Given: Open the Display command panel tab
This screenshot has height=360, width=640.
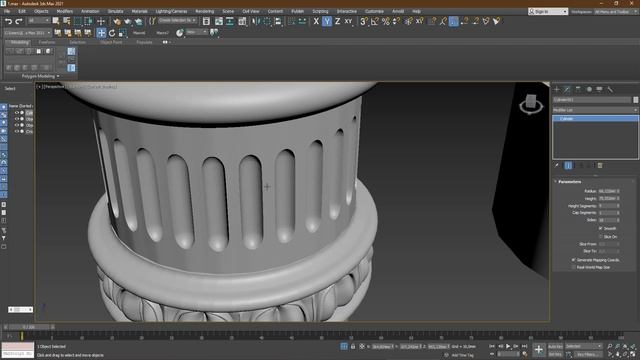Looking at the screenshot, I should pos(599,89).
